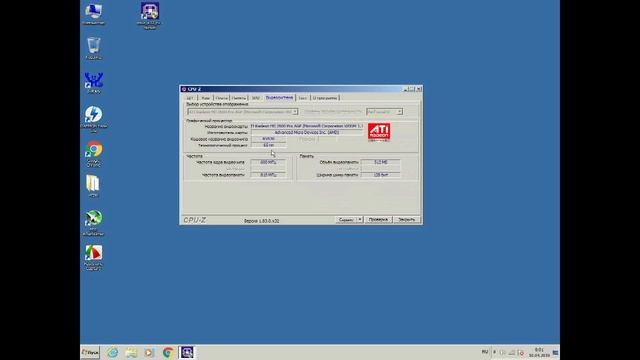Open Windows Media Player from the taskbar
This screenshot has height=360, width=640.
[x=149, y=352]
